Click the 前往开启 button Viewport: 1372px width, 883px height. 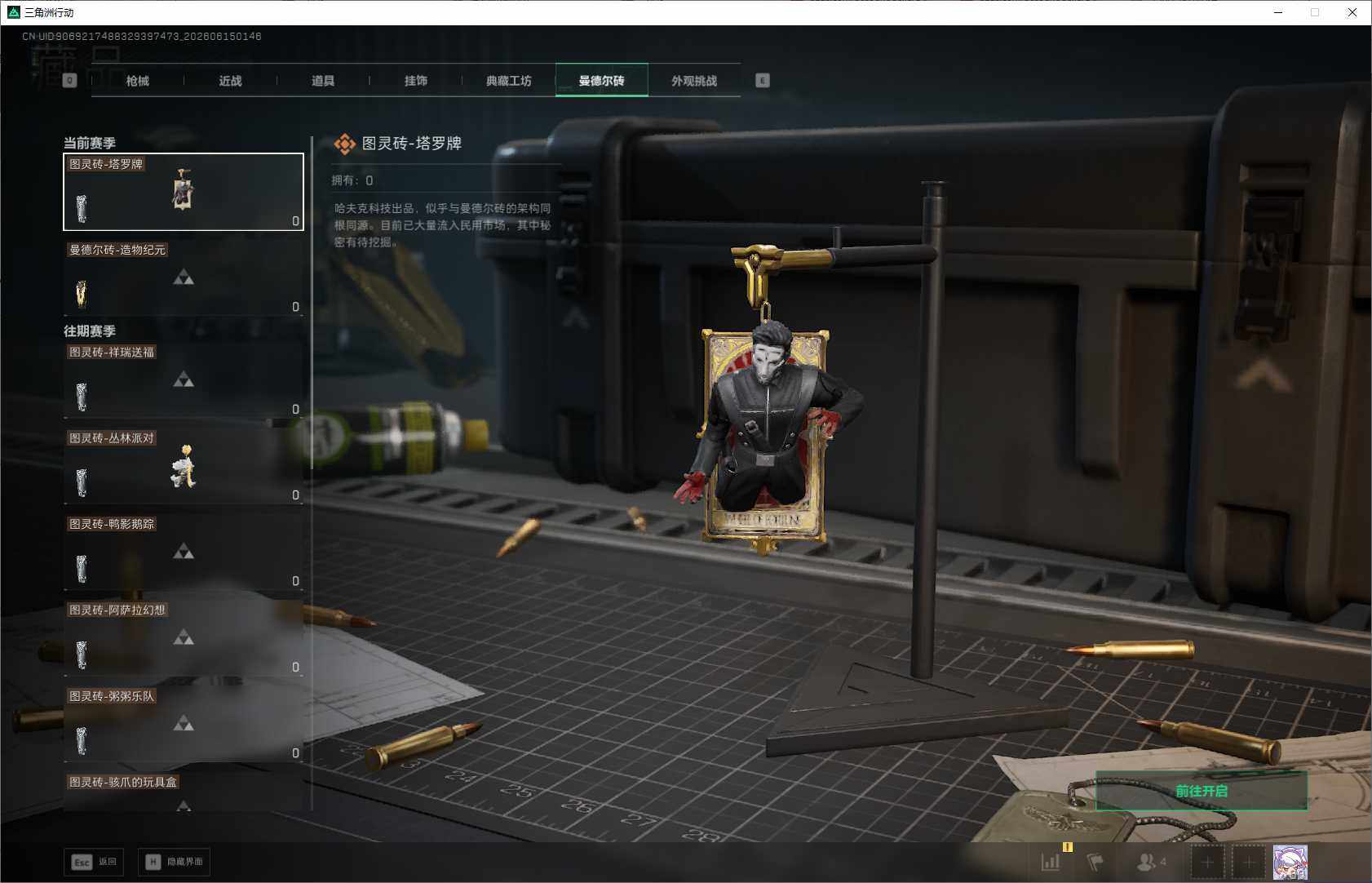tap(1202, 791)
